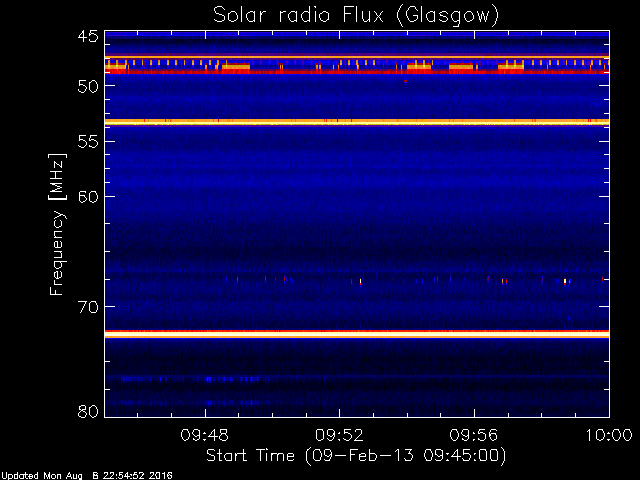Click the 10:00 time tick label

tap(609, 435)
